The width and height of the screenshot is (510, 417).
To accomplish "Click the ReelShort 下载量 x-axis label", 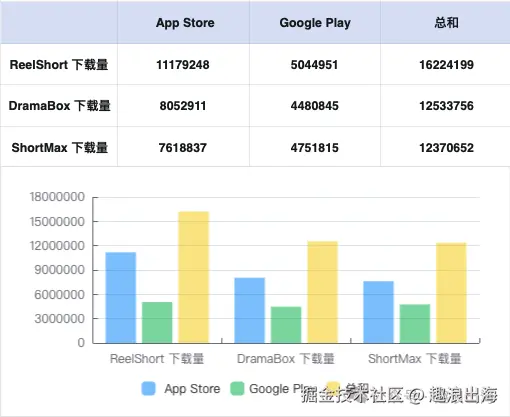I will [x=157, y=359].
